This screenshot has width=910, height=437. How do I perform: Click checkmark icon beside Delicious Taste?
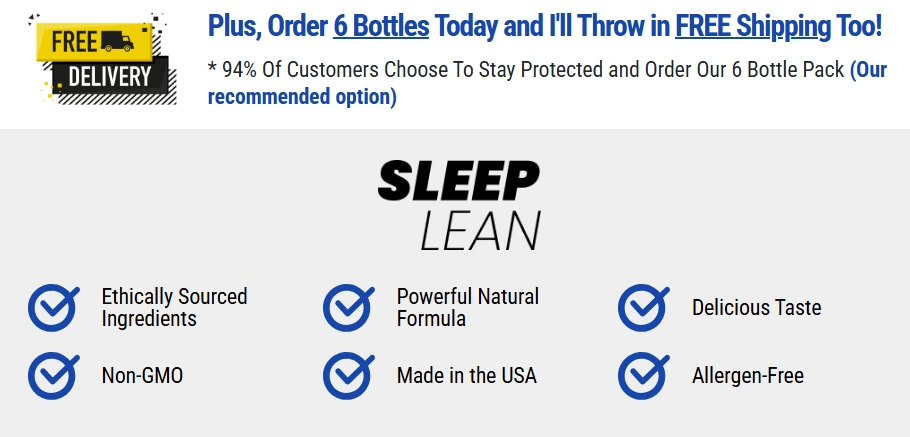pyautogui.click(x=643, y=308)
